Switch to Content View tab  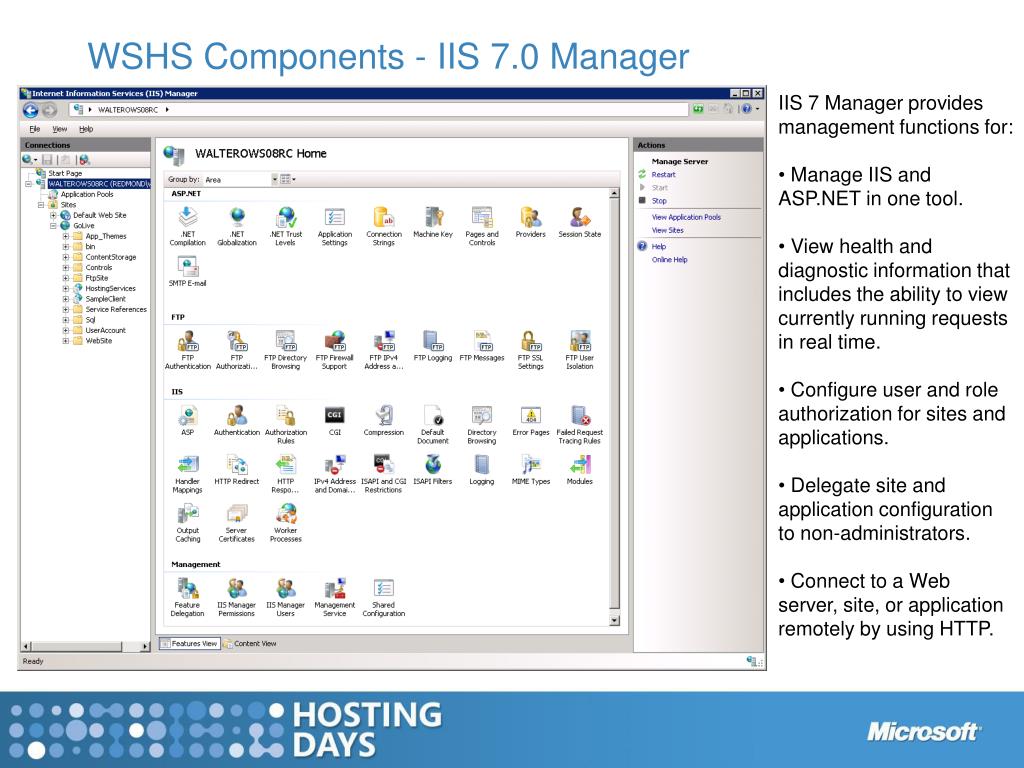coord(250,644)
